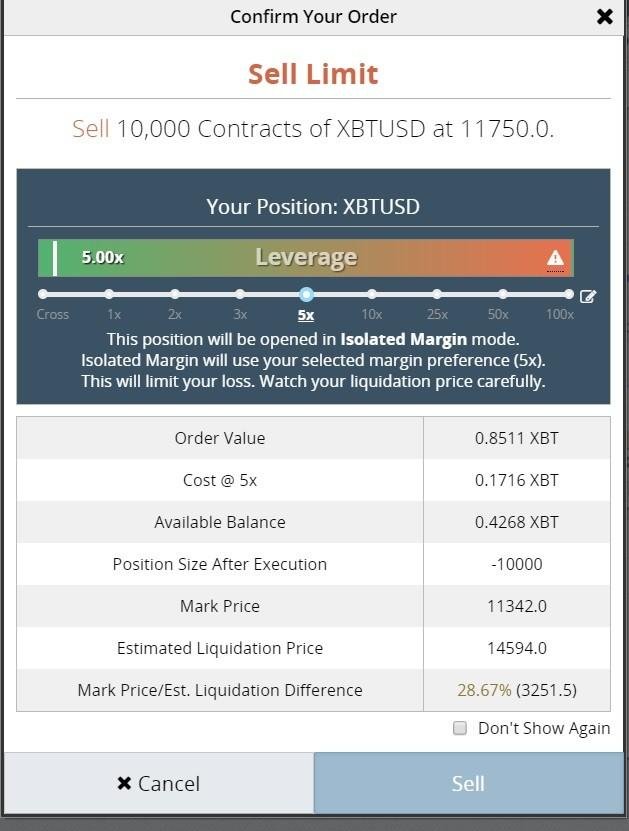The image size is (629, 831).
Task: Select 1x on the leverage slider
Action: pos(109,294)
